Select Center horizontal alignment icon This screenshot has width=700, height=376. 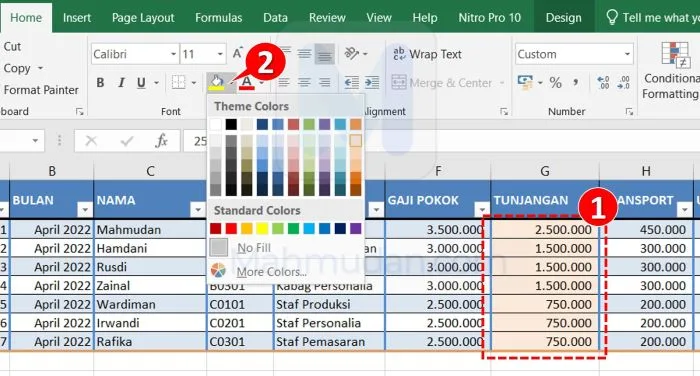tap(304, 83)
